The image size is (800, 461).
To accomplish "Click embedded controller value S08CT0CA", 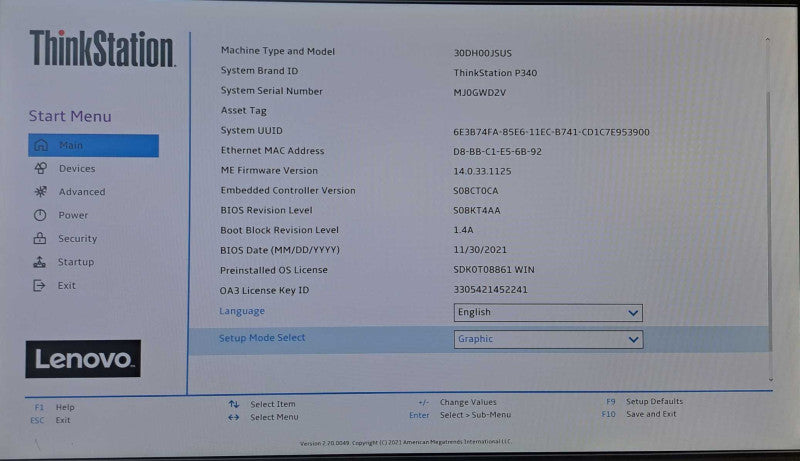I will 476,191.
